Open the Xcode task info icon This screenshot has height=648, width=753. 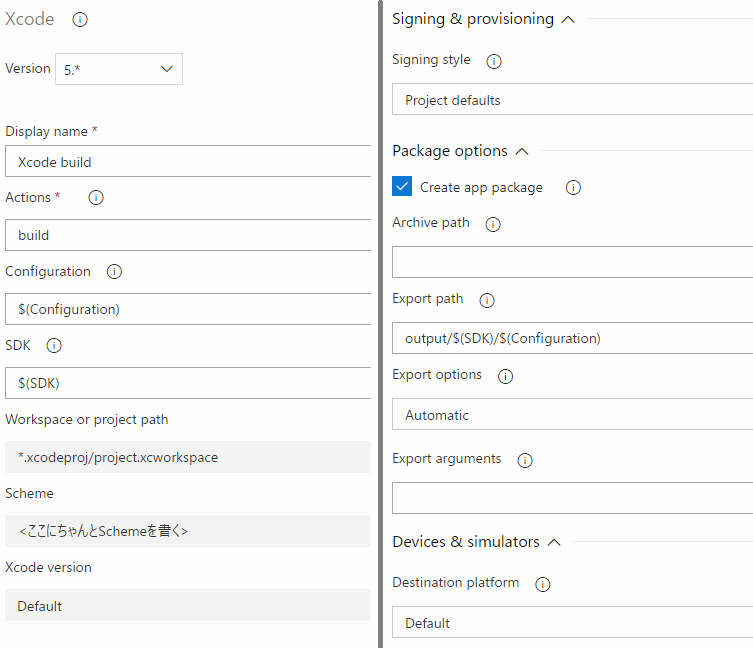tap(80, 20)
